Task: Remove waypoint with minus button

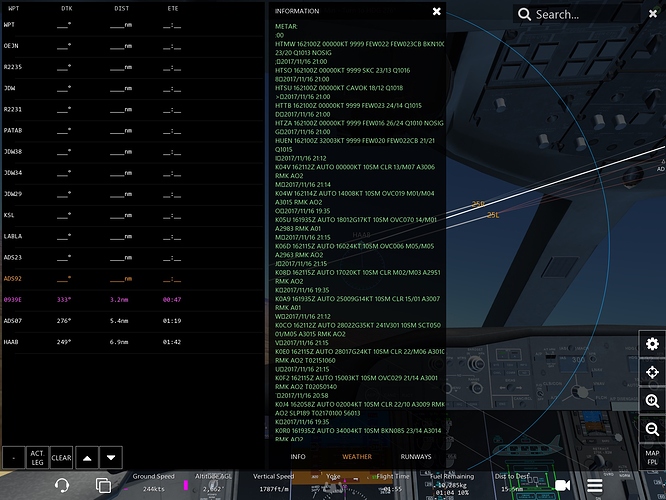Action: 14,458
